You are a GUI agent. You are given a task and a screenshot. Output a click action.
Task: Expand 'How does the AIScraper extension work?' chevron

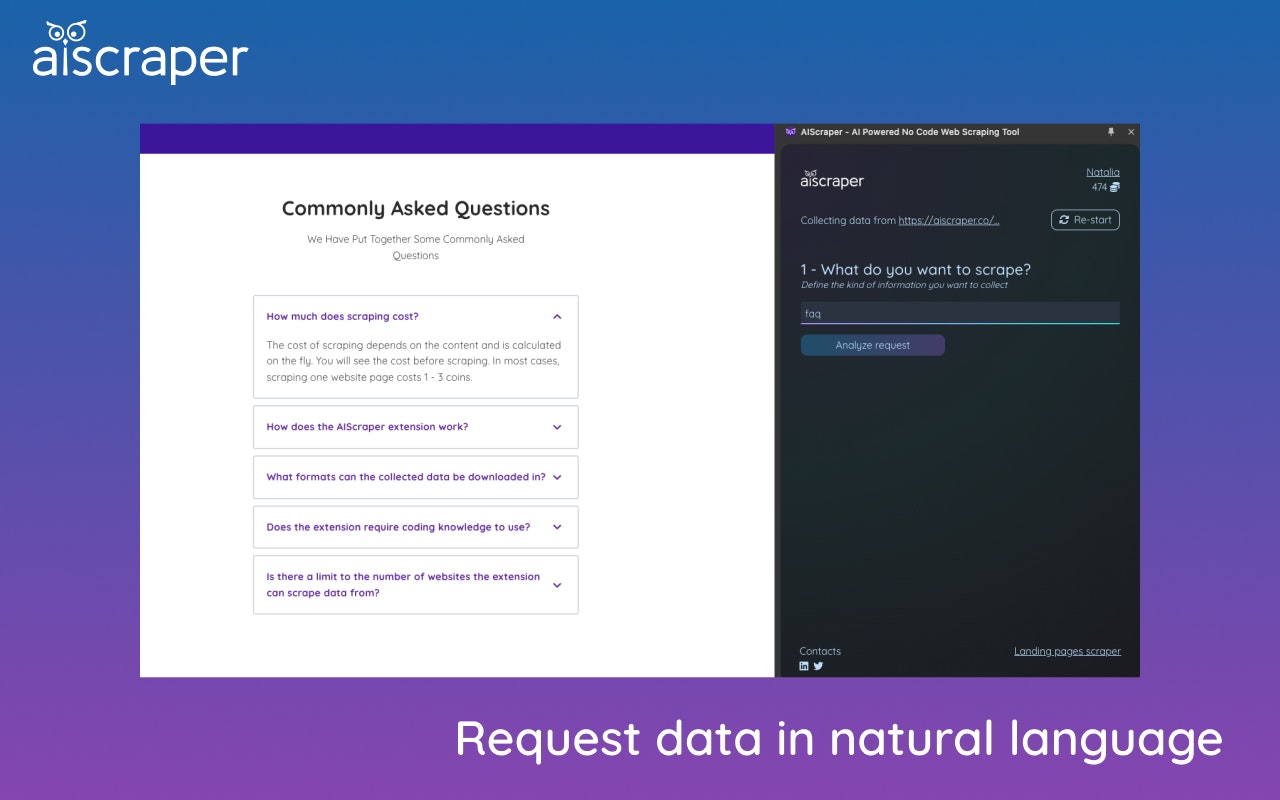557,427
